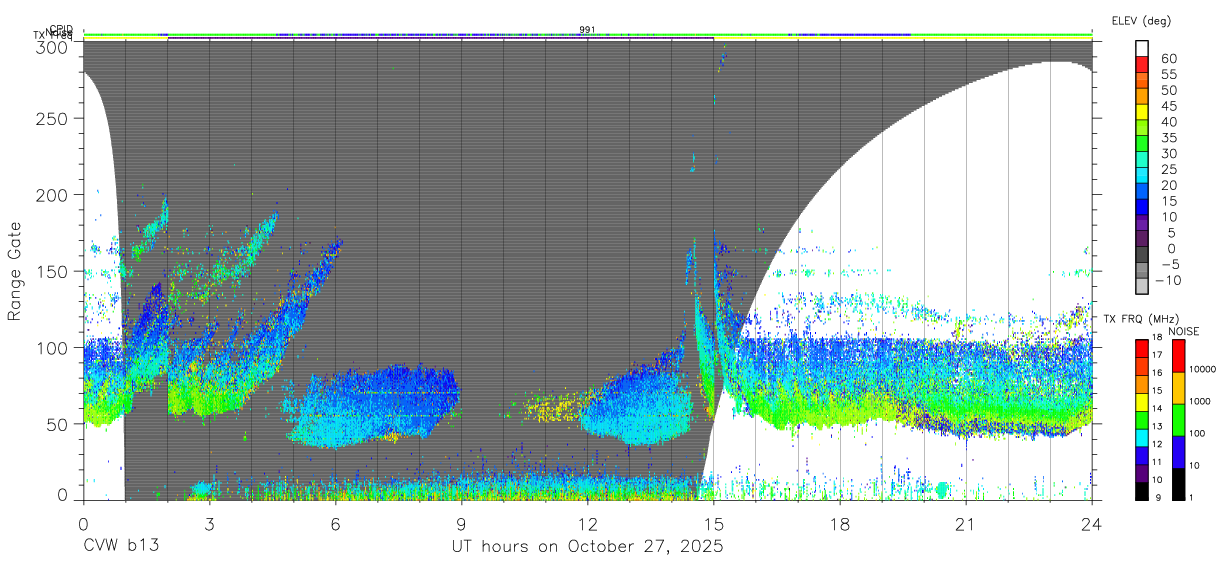
Task: Click the '150' range gate tick label
Action: tap(54, 271)
